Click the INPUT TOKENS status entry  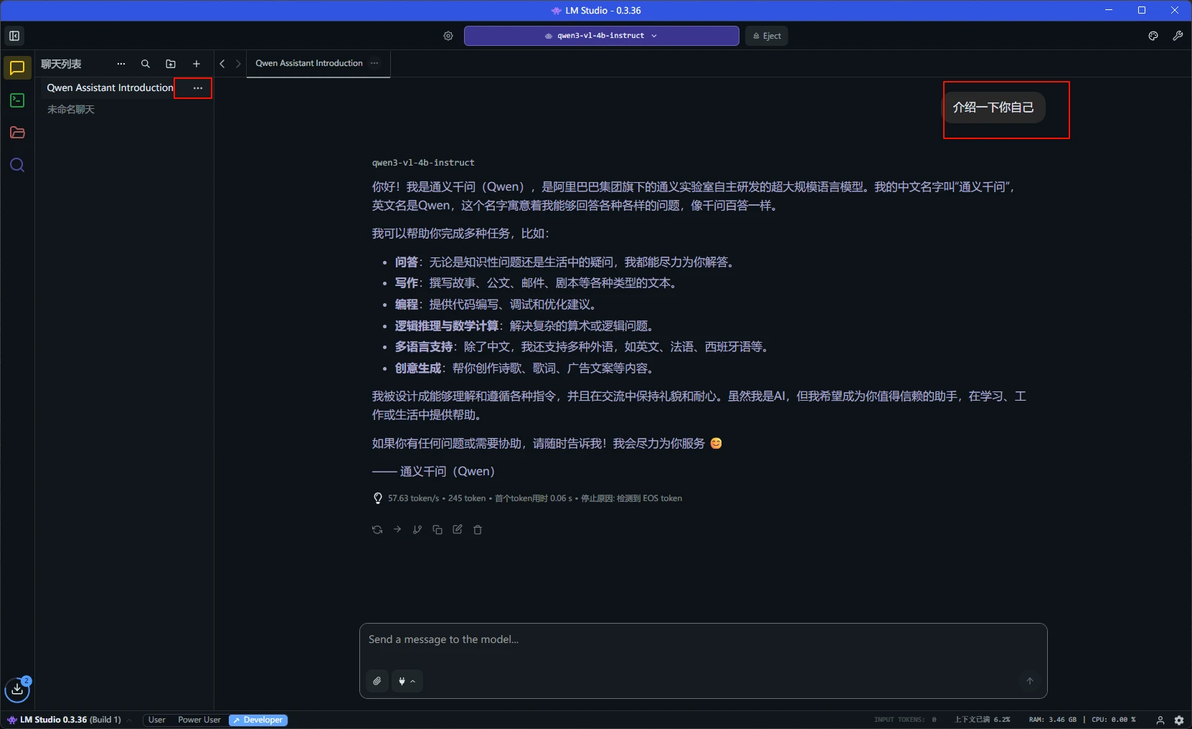click(905, 720)
